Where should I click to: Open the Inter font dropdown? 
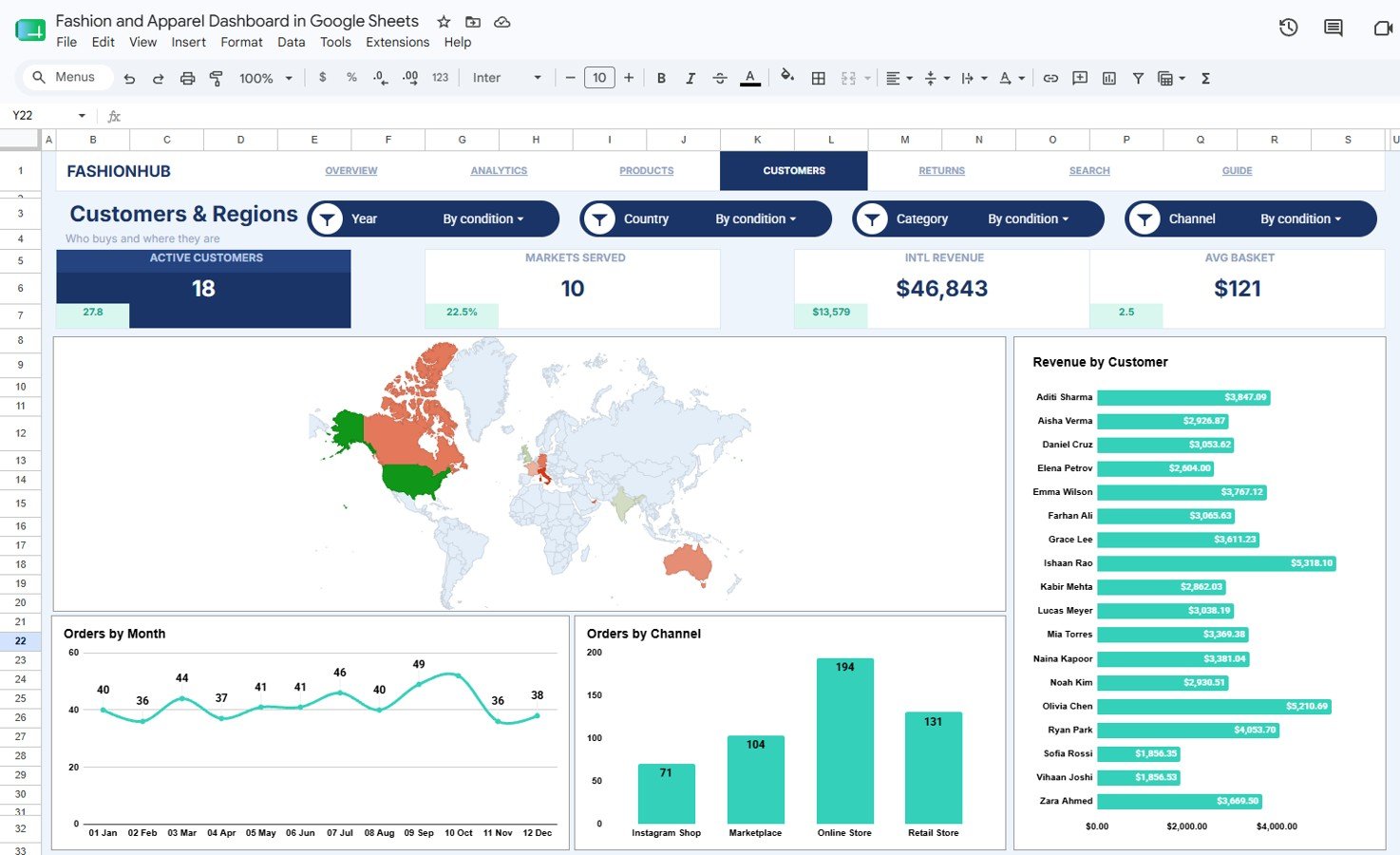click(507, 78)
